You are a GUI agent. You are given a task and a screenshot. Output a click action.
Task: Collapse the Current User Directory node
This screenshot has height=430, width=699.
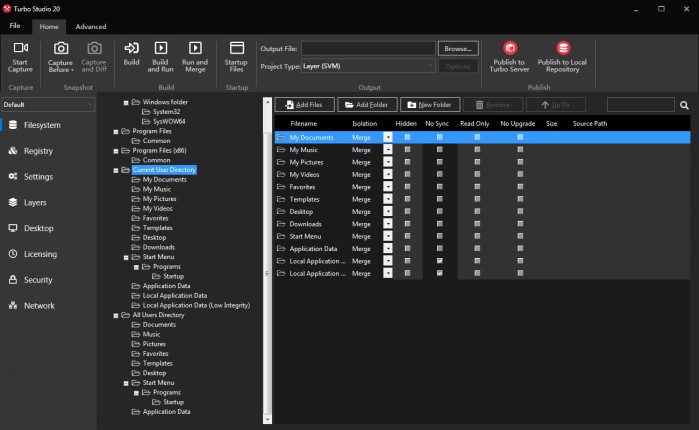tap(116, 170)
